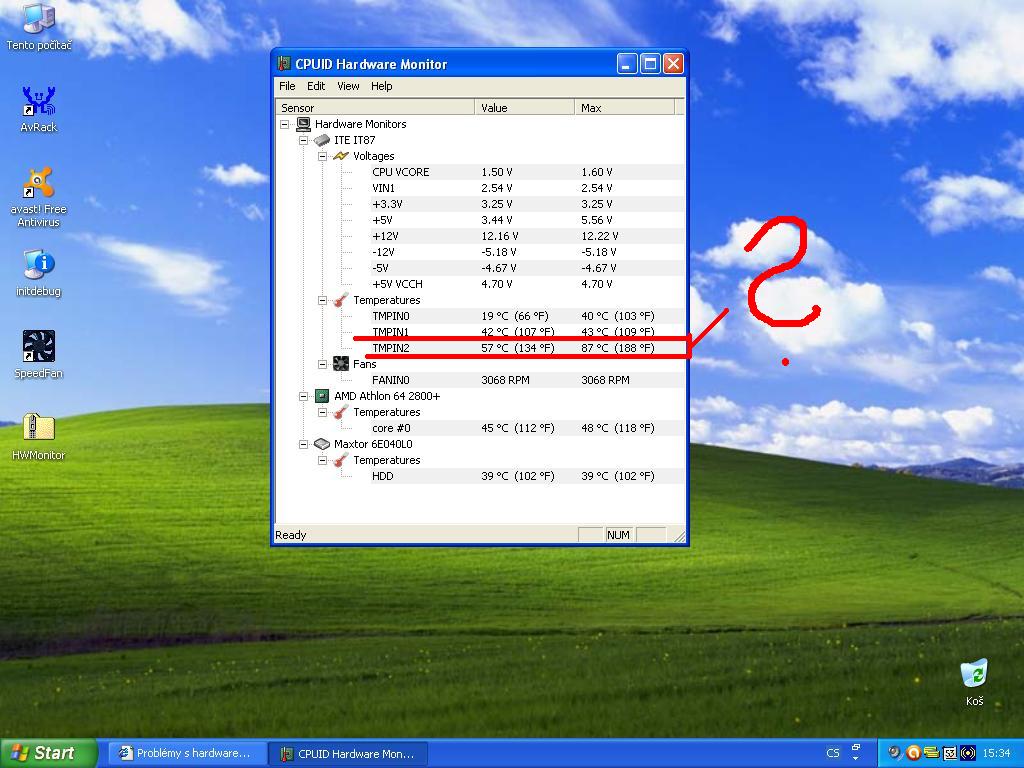Screen dimensions: 1024x768
Task: Click the 87 °C max value
Action: click(618, 348)
